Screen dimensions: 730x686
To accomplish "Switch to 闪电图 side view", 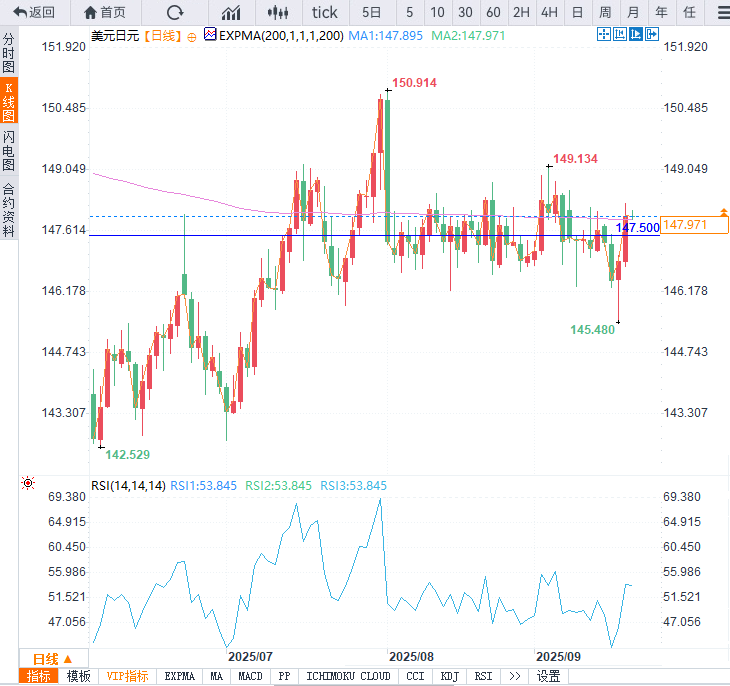I will (9, 150).
